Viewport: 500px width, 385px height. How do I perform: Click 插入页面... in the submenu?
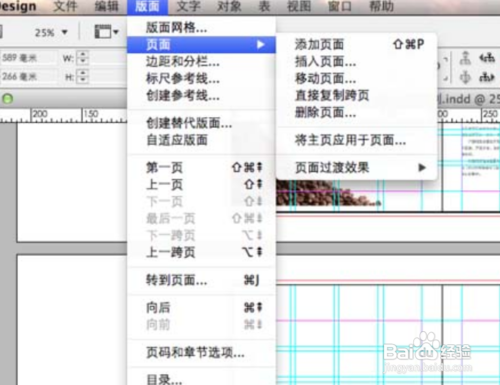click(x=356, y=61)
